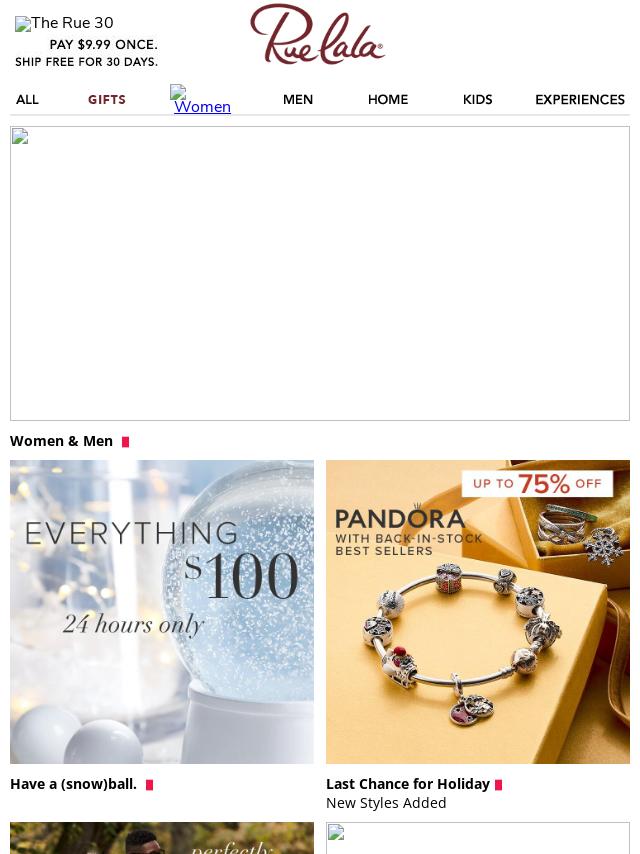The image size is (640, 854).
Task: Click red marker next to Have a (snow)ball
Action: pyautogui.click(x=149, y=785)
